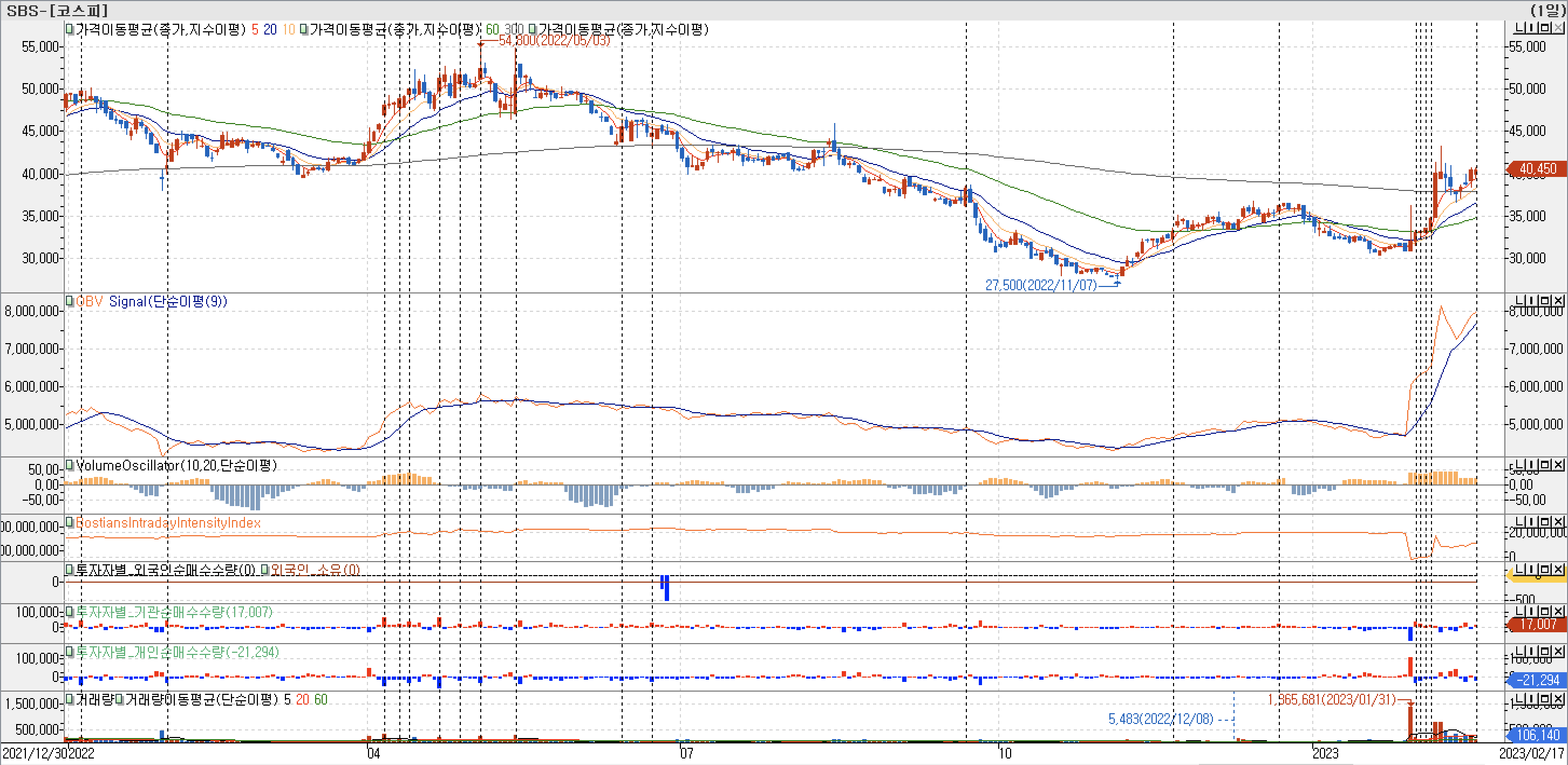Click the 40,450 current price tag
Viewport: 1568px width, 765px height.
coord(1538,169)
